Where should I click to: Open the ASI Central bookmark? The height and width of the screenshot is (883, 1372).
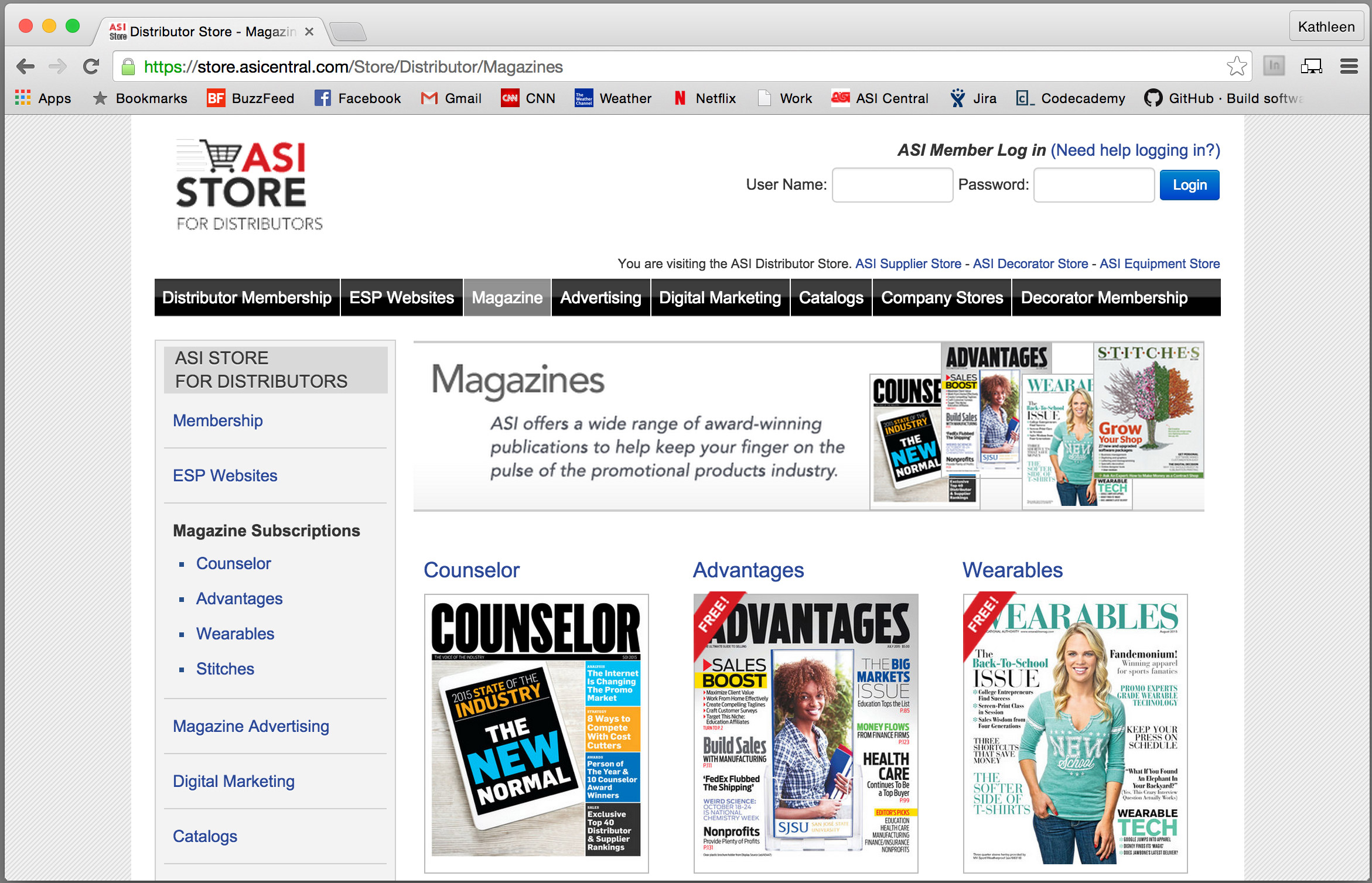pyautogui.click(x=880, y=98)
